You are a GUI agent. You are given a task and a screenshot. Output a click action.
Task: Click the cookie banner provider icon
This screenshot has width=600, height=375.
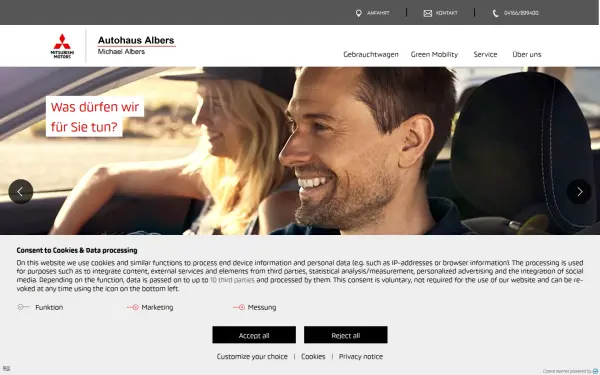(595, 371)
